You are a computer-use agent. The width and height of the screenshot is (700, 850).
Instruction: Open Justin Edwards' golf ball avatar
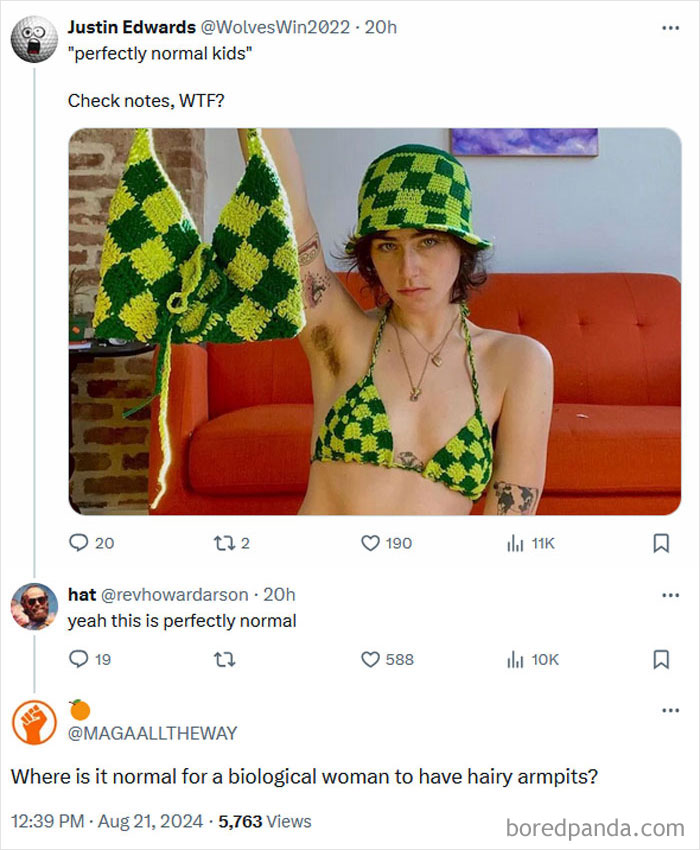[34, 39]
